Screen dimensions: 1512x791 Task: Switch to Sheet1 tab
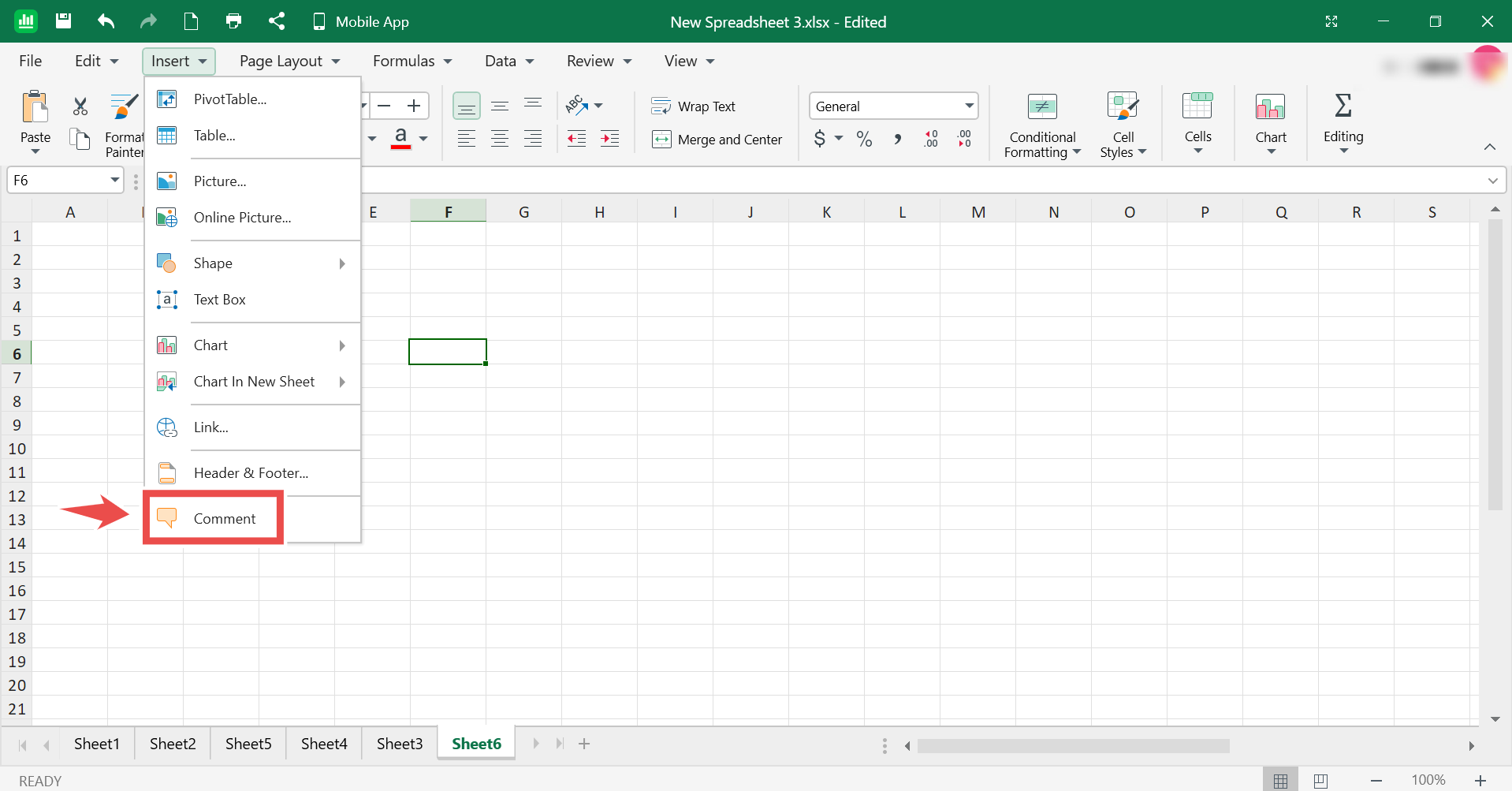coord(97,744)
